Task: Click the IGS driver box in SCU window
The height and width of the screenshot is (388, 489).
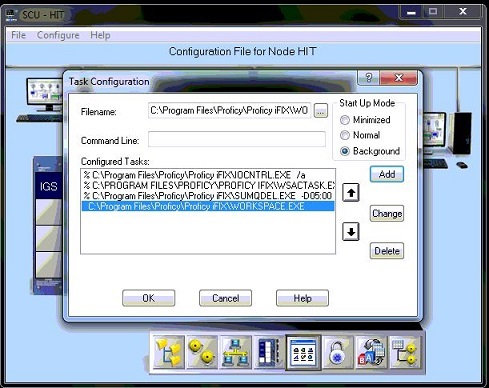Action: (x=49, y=186)
